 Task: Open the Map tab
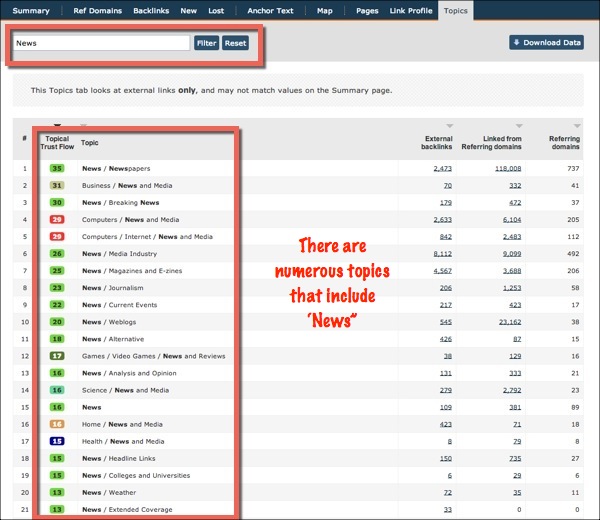pyautogui.click(x=324, y=11)
